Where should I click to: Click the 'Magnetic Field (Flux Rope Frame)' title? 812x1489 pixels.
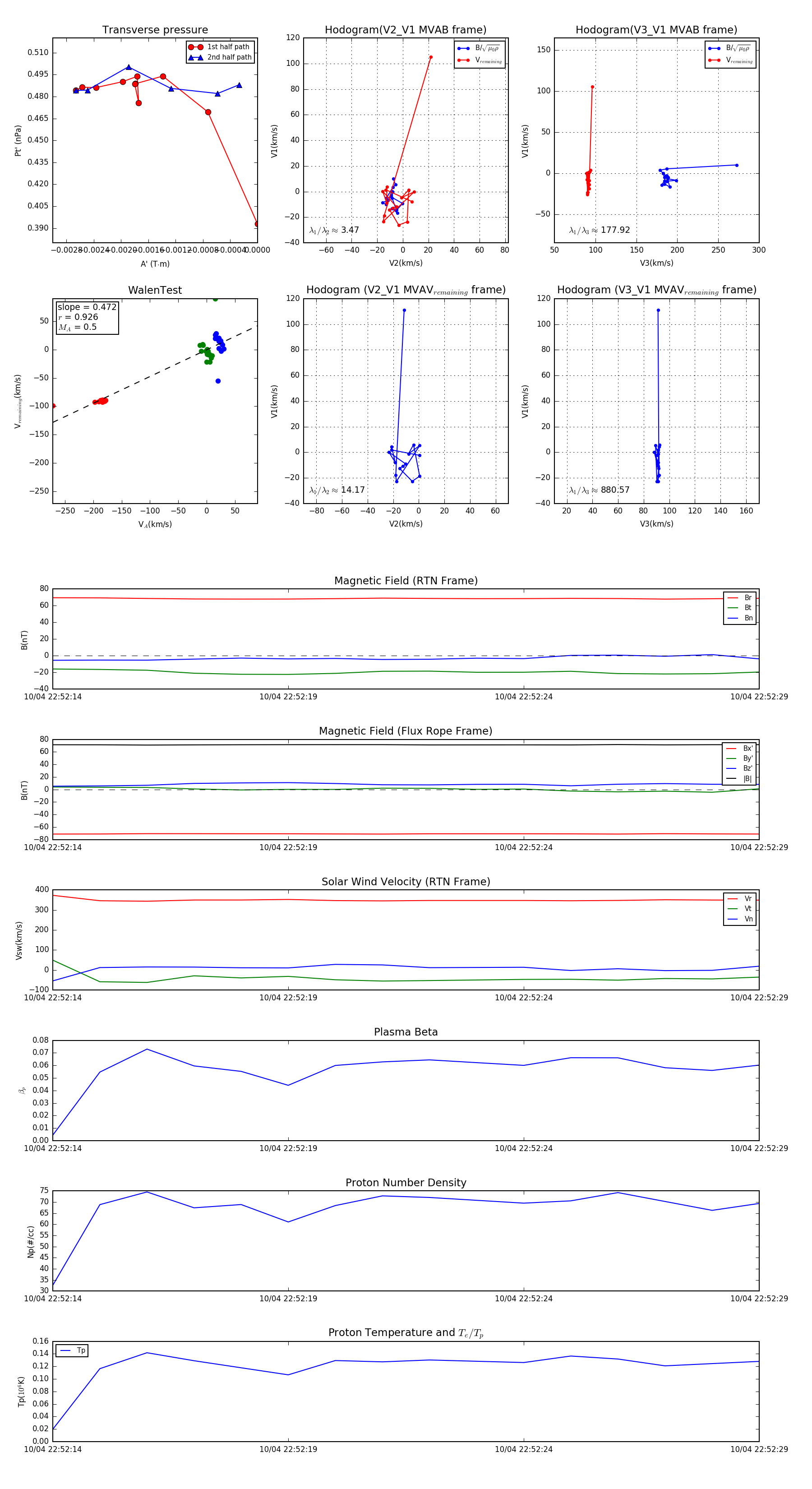406,731
